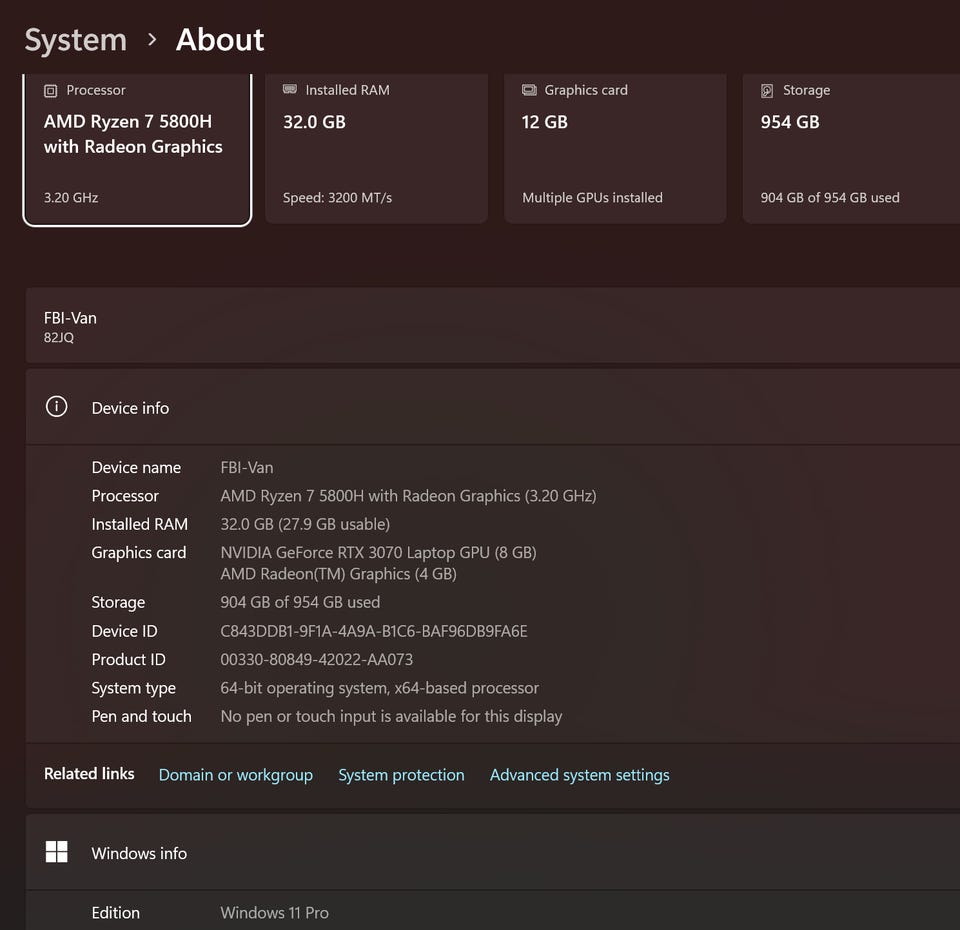
Task: Click the Device info circle icon
Action: [57, 407]
